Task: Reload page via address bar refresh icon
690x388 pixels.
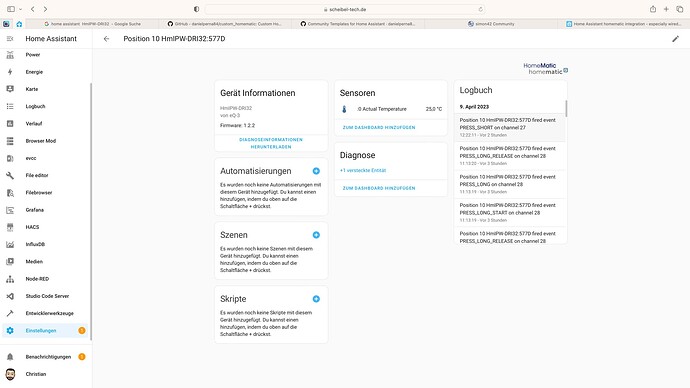Action: [x=481, y=9]
